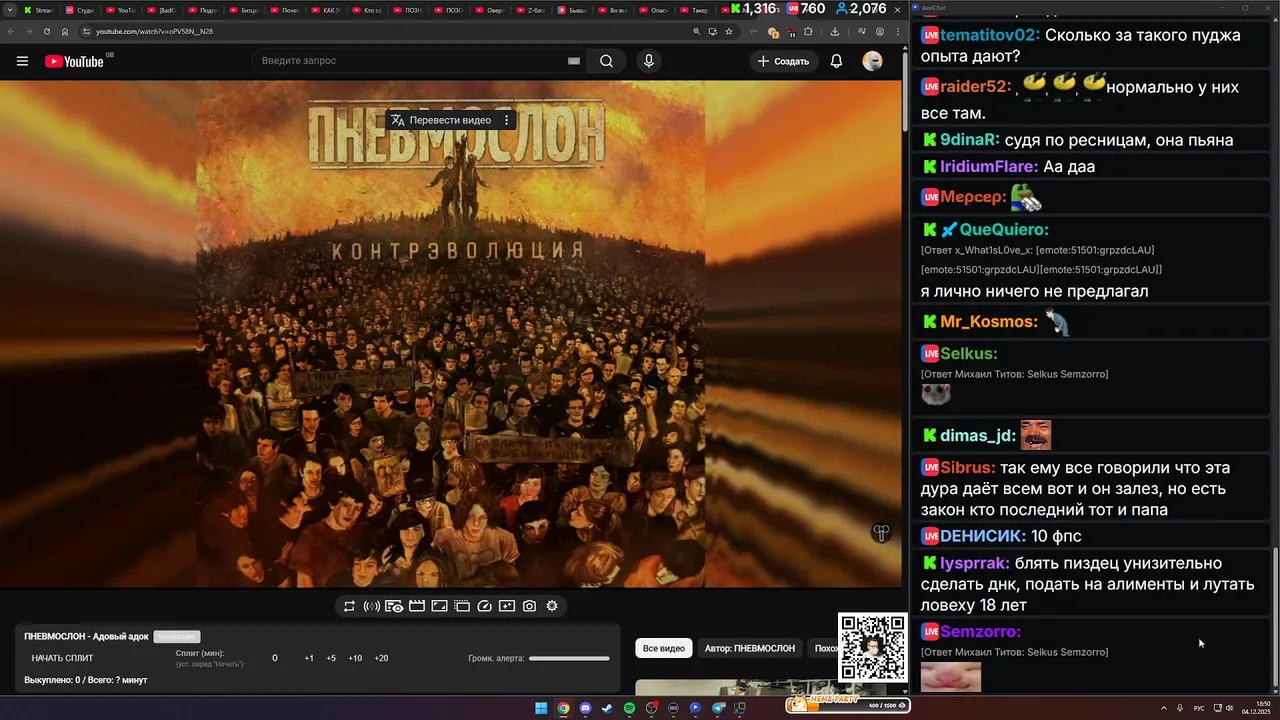Screen dimensions: 1280x720
Task: Click the gray badge next to Адовый адок
Action: tap(177, 637)
